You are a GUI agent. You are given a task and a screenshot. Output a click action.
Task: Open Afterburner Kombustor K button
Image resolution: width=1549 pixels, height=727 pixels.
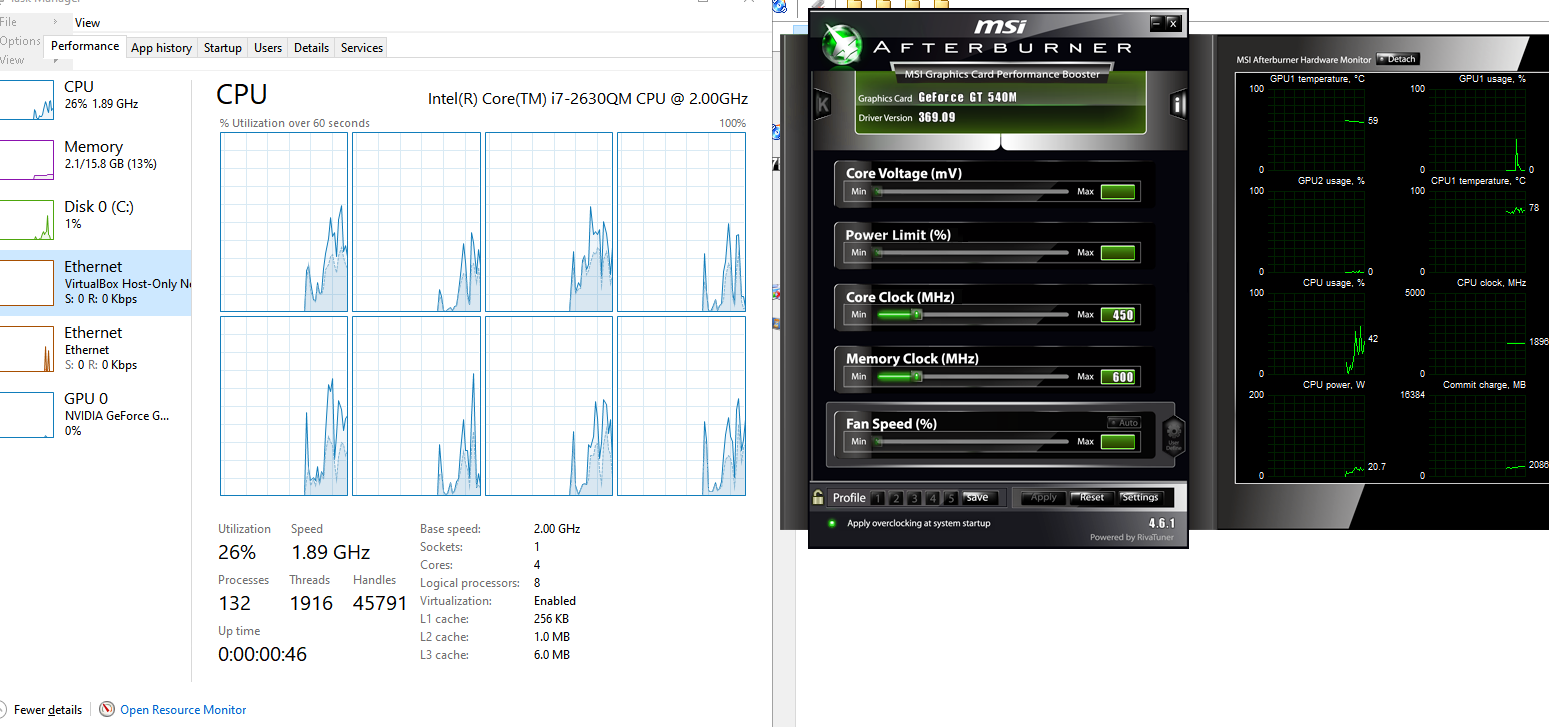click(x=823, y=104)
